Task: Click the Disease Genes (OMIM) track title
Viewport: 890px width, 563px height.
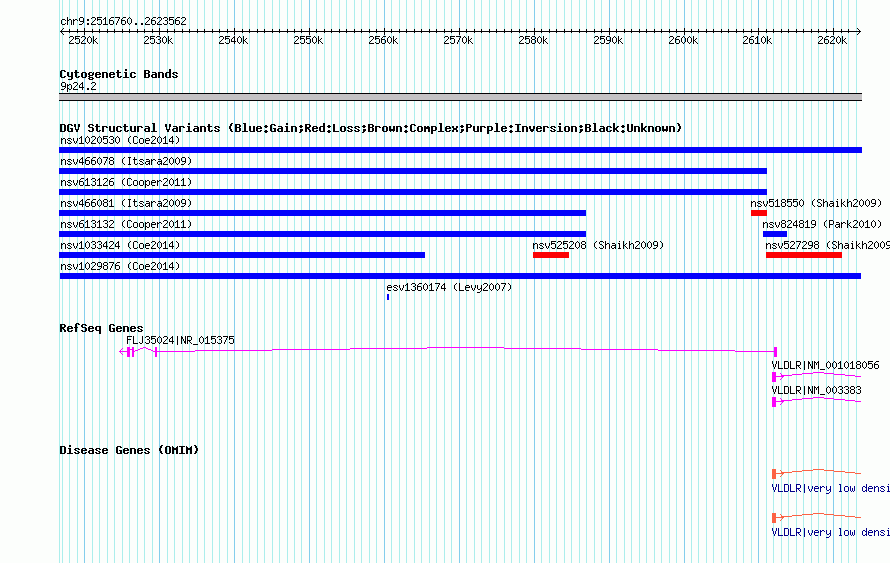Action: (129, 450)
